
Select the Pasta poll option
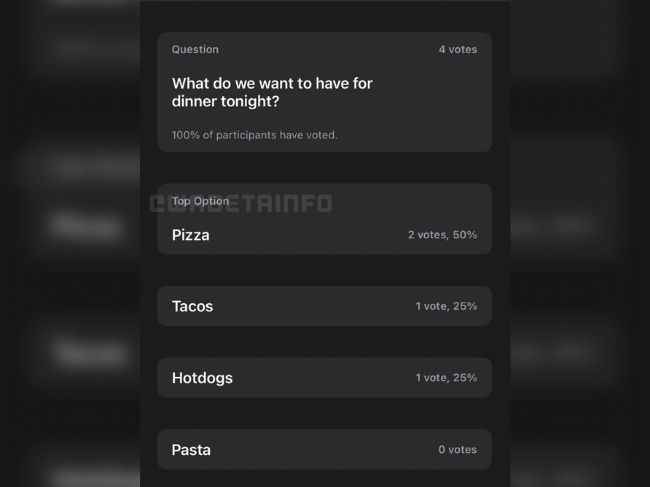tap(325, 450)
